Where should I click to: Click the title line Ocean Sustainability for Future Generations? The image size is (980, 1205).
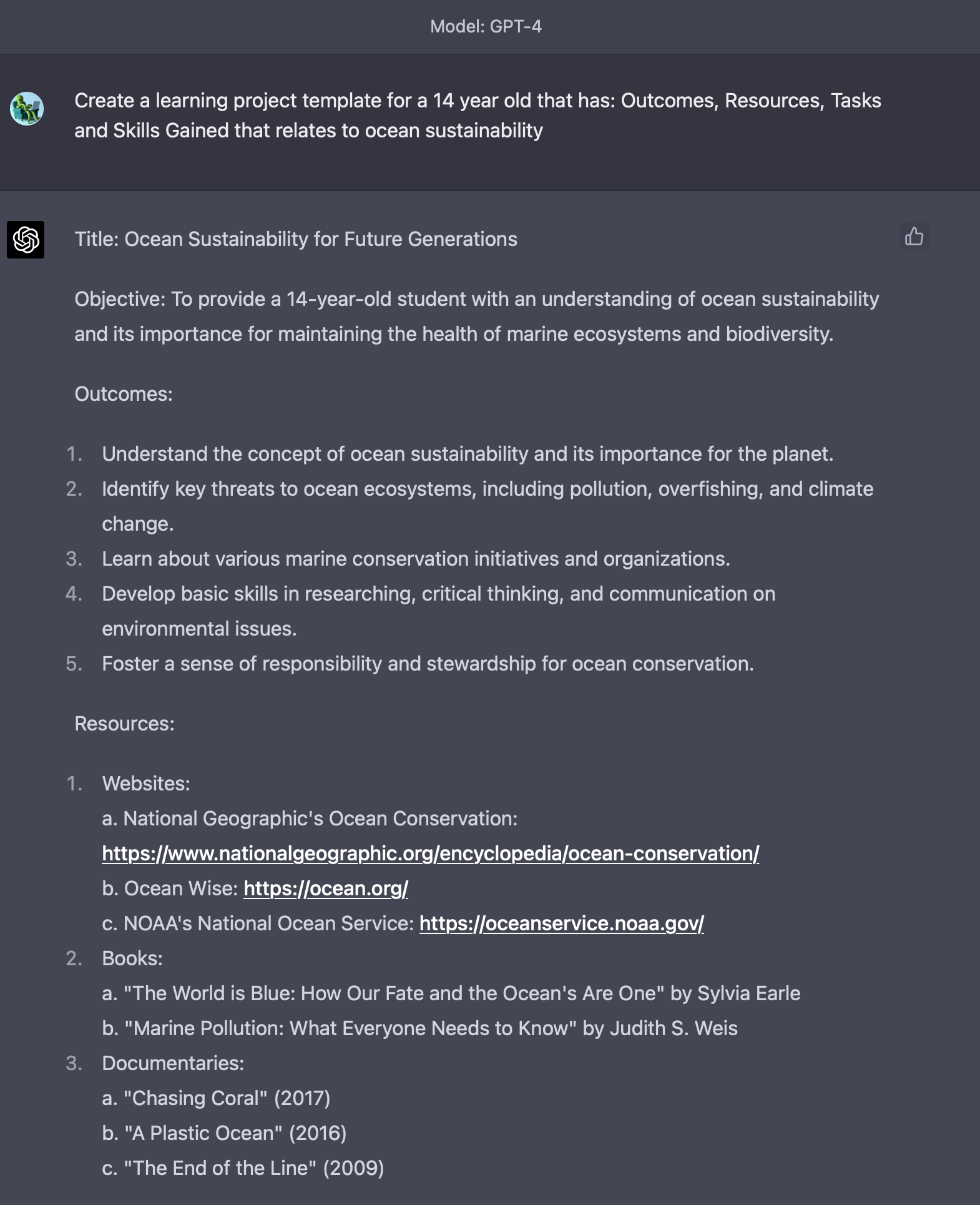[x=296, y=239]
